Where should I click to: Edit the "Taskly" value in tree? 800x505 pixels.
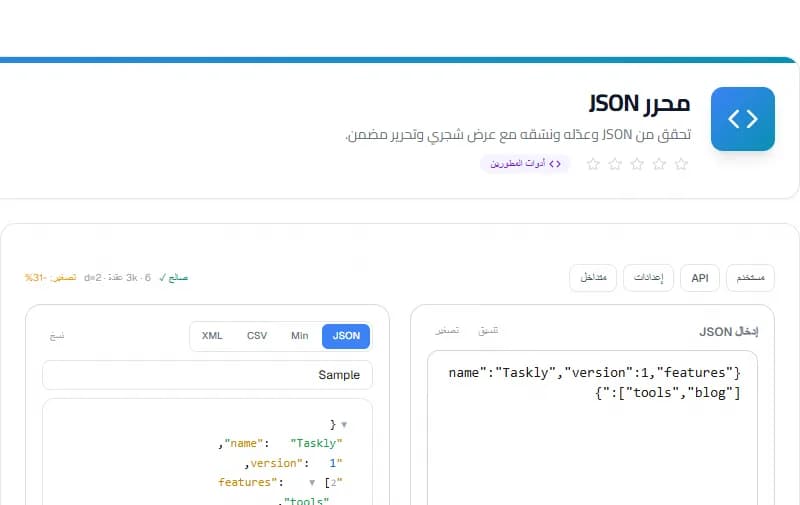pyautogui.click(x=316, y=443)
